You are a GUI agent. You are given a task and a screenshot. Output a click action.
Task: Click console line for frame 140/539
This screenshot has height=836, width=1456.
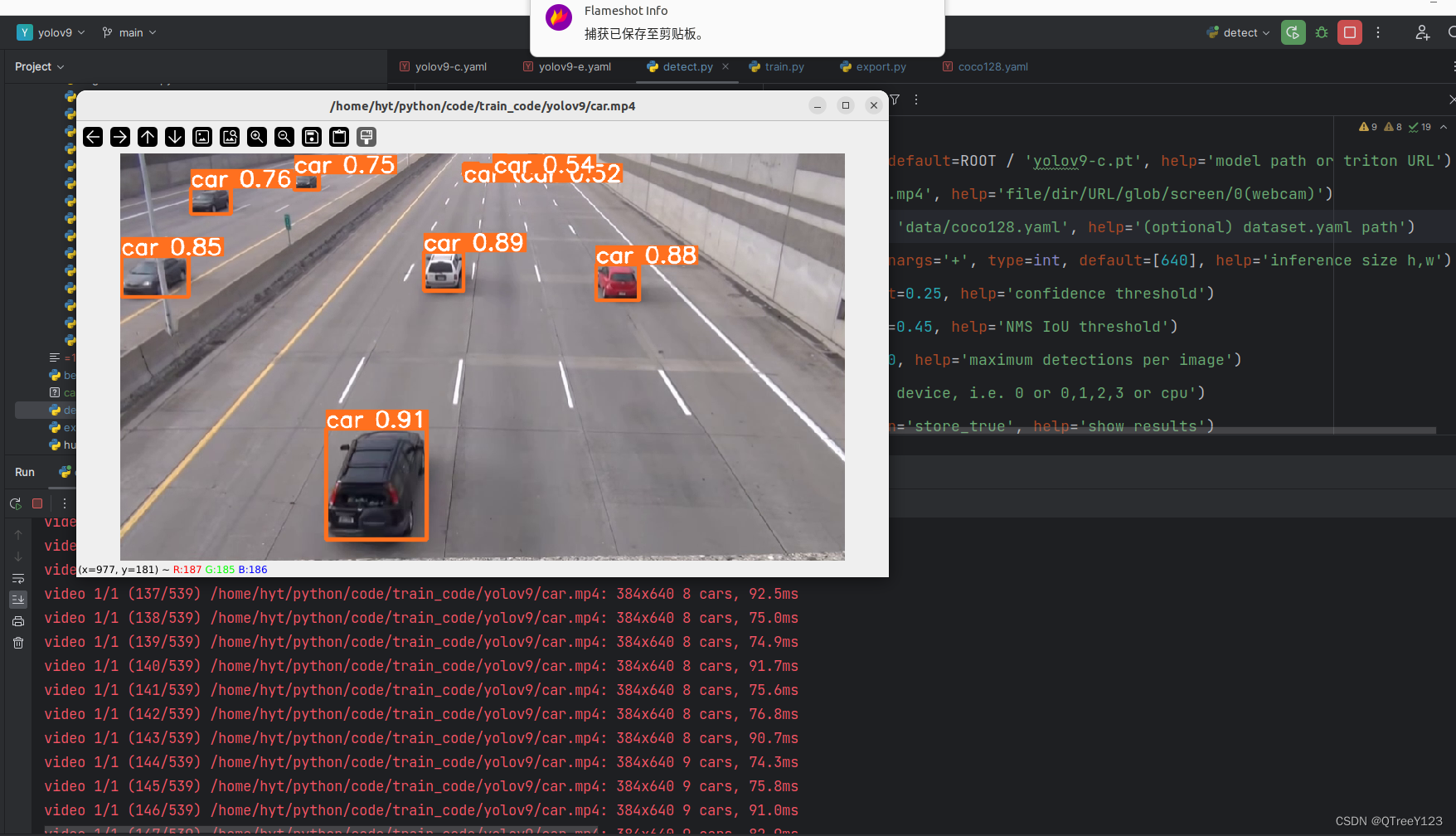pyautogui.click(x=421, y=666)
